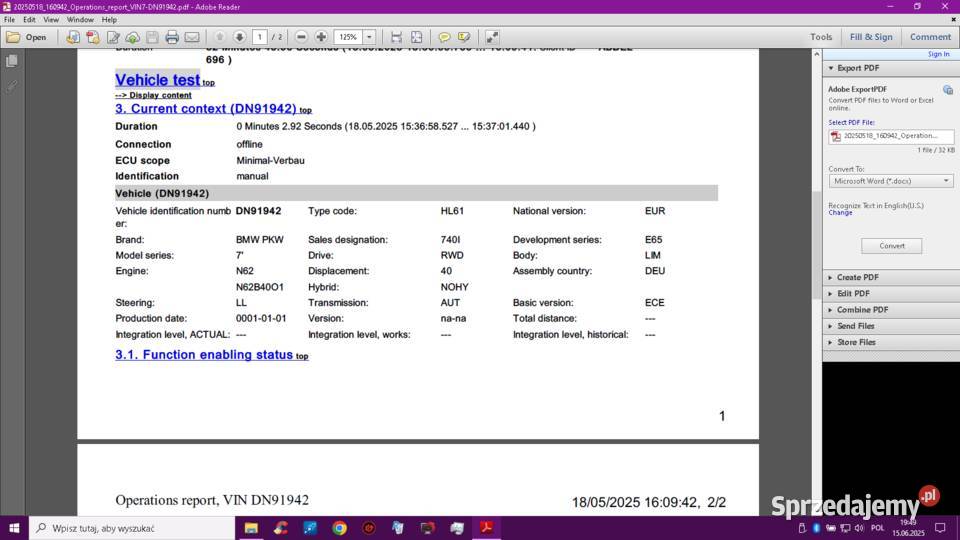Screen dimensions: 960x540
Task: Click the Adobe Reader taskbar icon
Action: (487, 528)
